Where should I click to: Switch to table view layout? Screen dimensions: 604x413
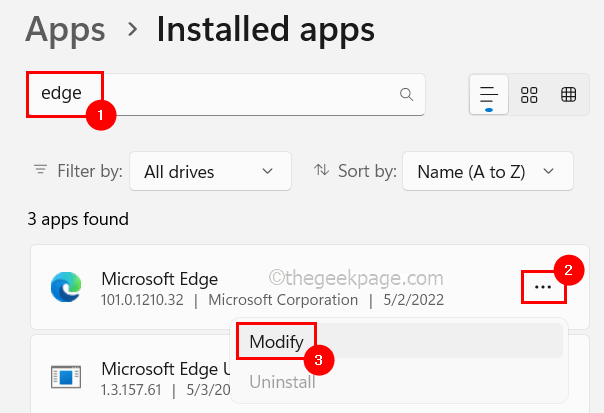(568, 94)
